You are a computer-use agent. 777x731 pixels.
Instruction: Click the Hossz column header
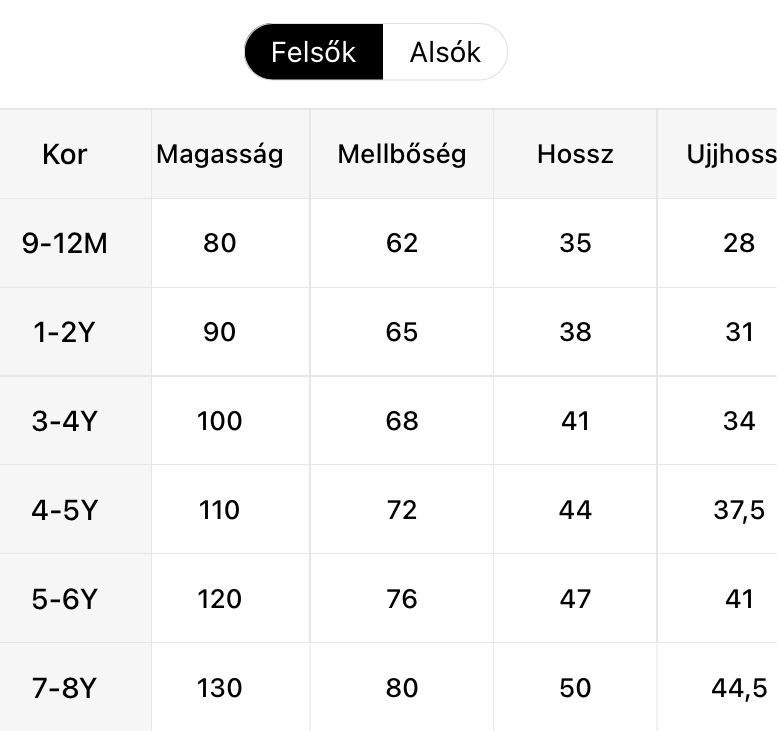click(575, 154)
